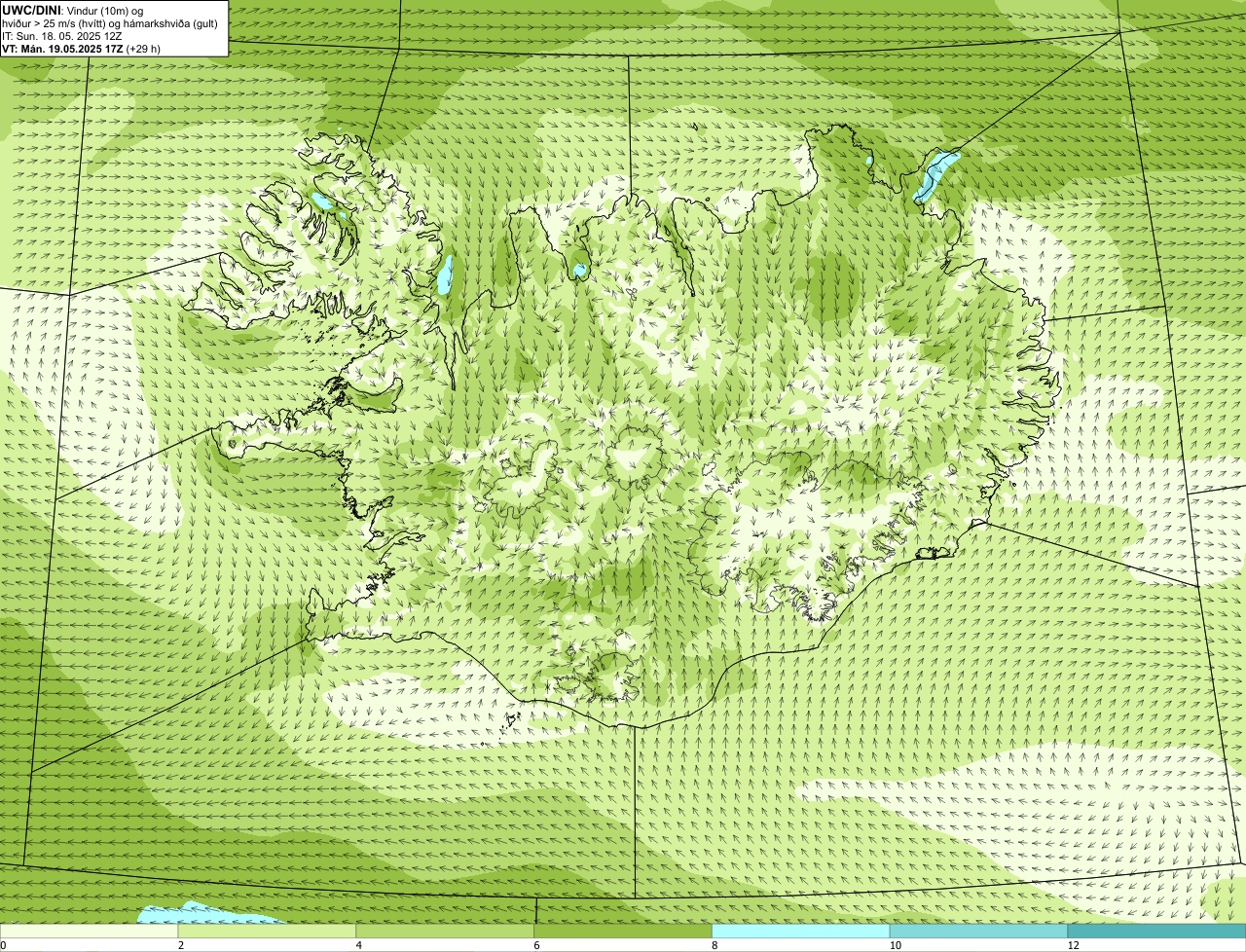Click the teal colorbar segment above 12
Screen dimensions: 1246x952
tap(1156, 931)
